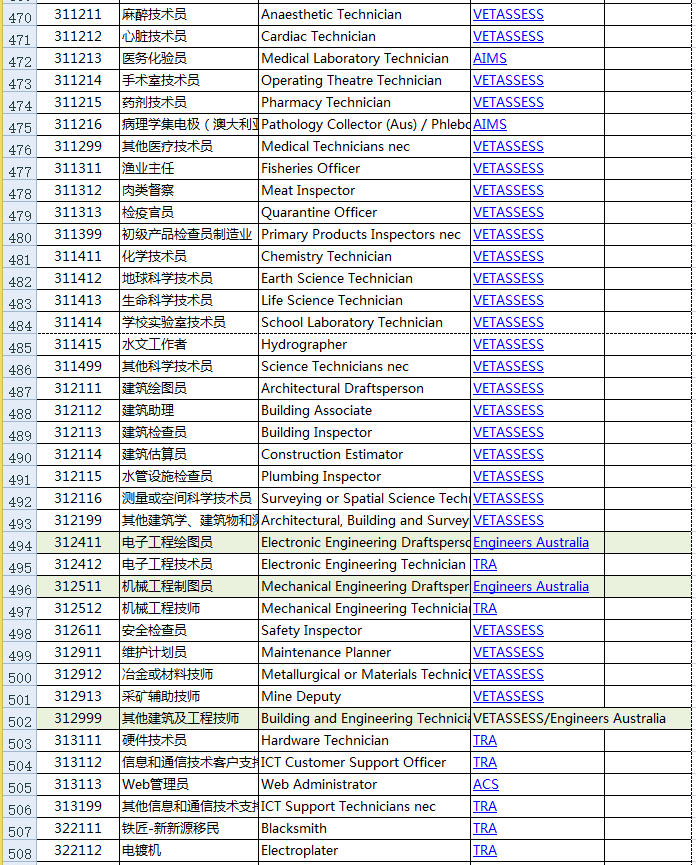Select cell '水文工作者'
Screen dimensions: 696x865
click(189, 345)
